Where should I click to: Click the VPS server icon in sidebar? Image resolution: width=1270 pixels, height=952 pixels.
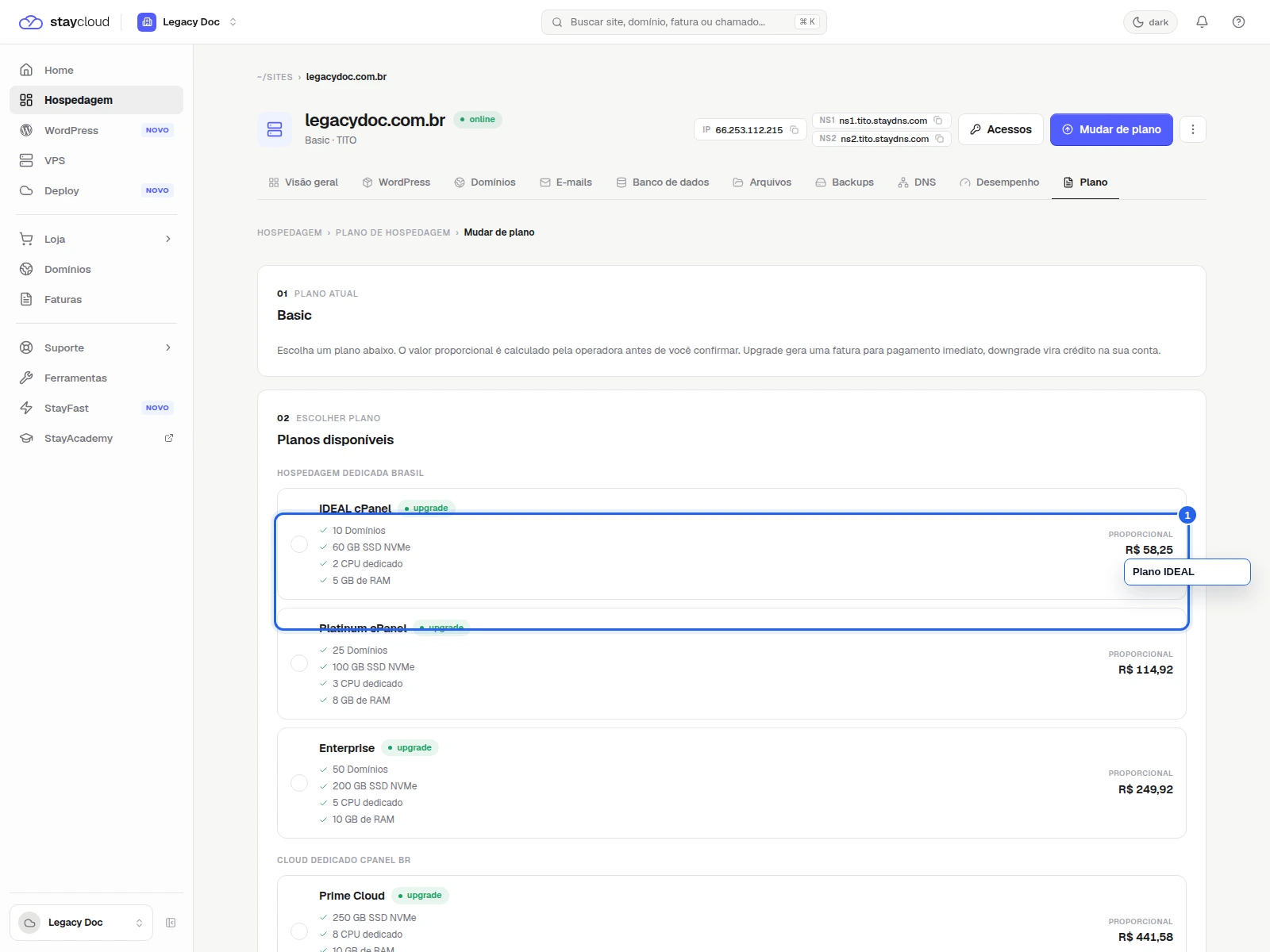tap(26, 160)
